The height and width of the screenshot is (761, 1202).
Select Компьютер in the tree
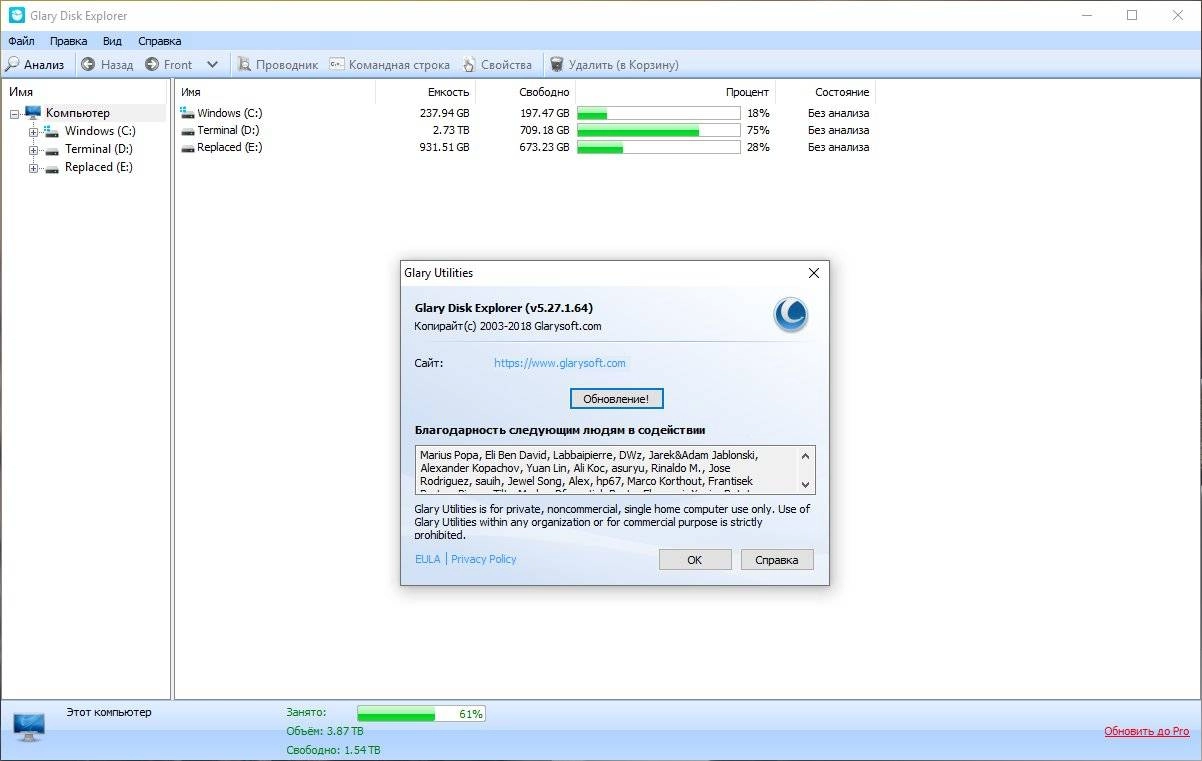pos(78,113)
